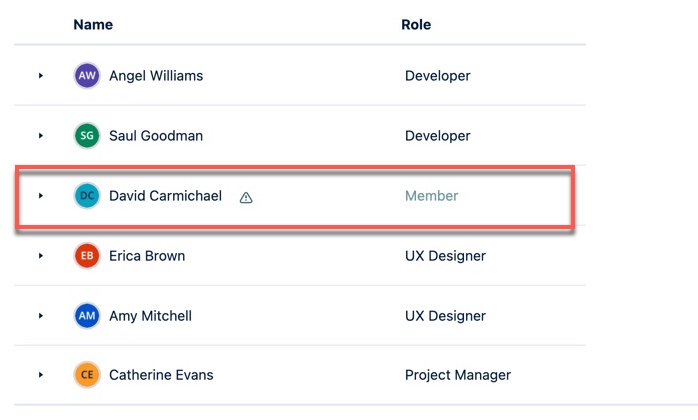Click Erica Brown's red EB avatar
The height and width of the screenshot is (420, 698).
tap(87, 256)
